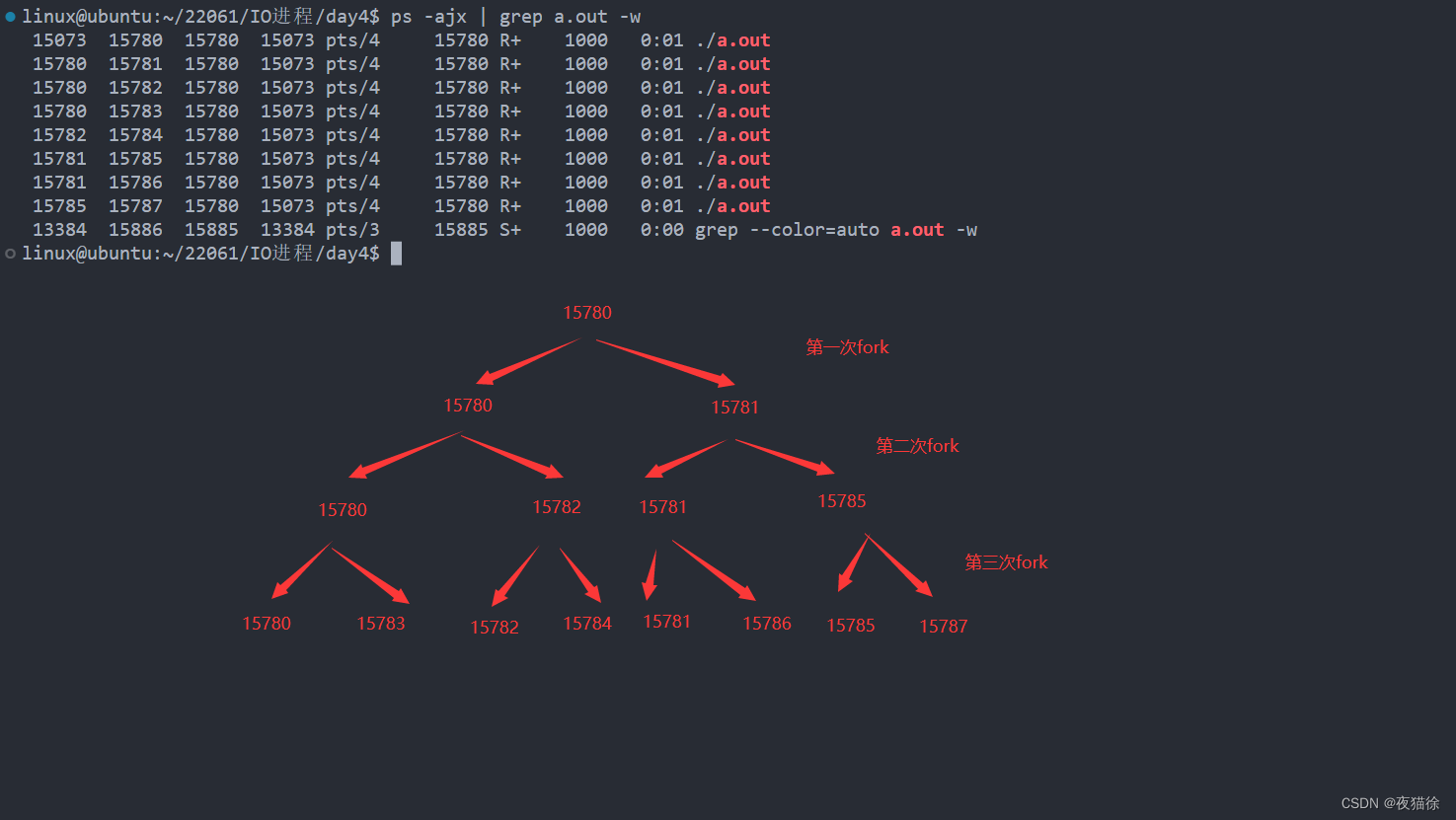Click PID 15784 in the terminal output
Image resolution: width=1456 pixels, height=820 pixels.
pos(135,135)
